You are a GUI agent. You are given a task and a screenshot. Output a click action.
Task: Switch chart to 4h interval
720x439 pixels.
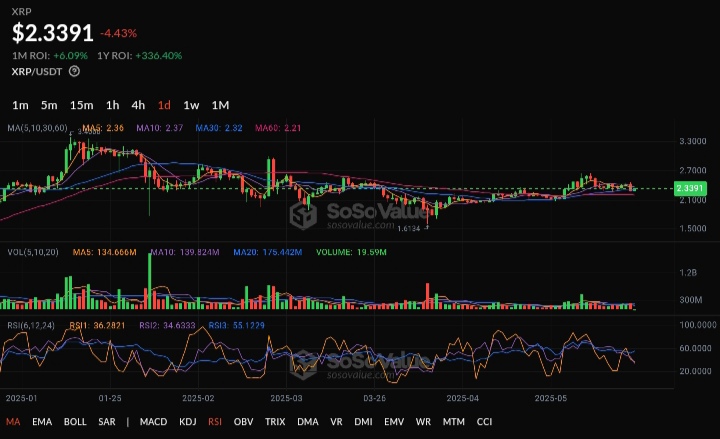tap(138, 105)
